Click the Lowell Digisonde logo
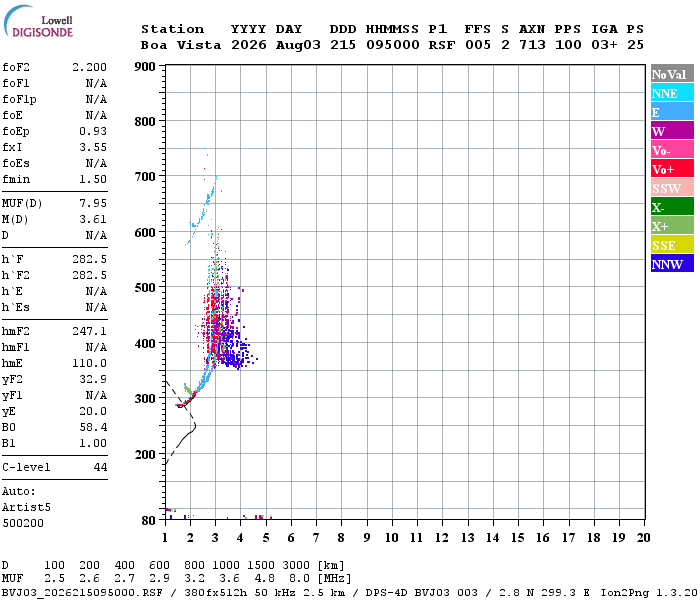This screenshot has height=600, width=700. tap(38, 22)
